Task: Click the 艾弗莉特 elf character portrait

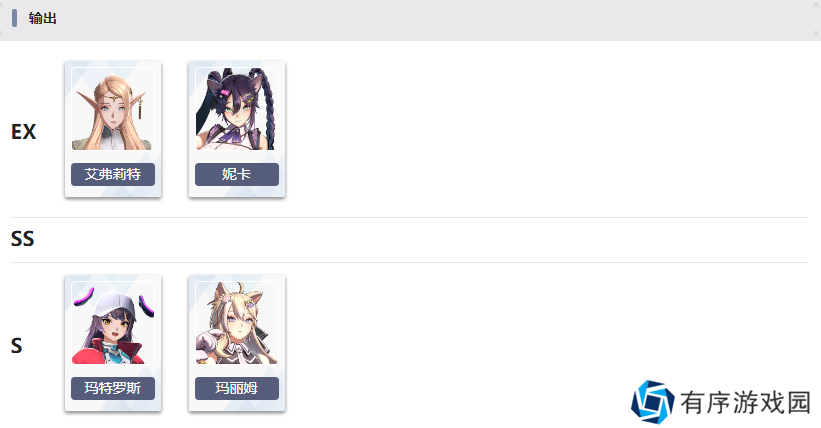Action: tap(113, 109)
